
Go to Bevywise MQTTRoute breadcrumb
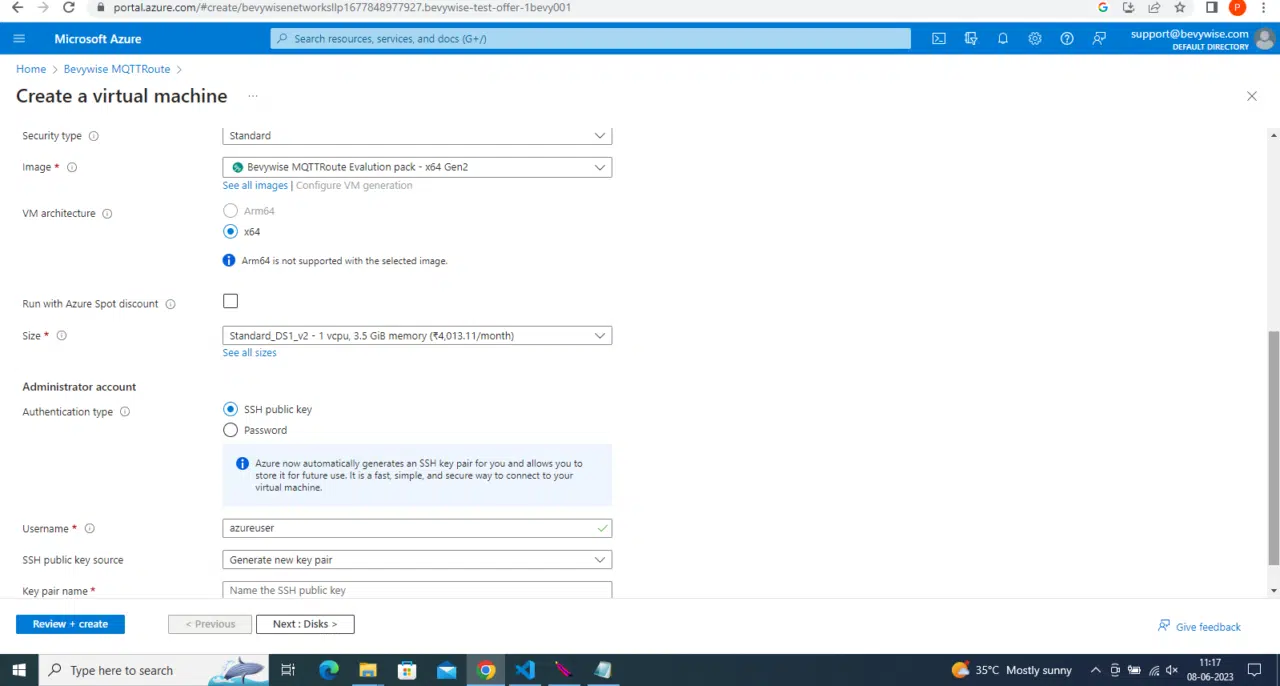point(116,70)
